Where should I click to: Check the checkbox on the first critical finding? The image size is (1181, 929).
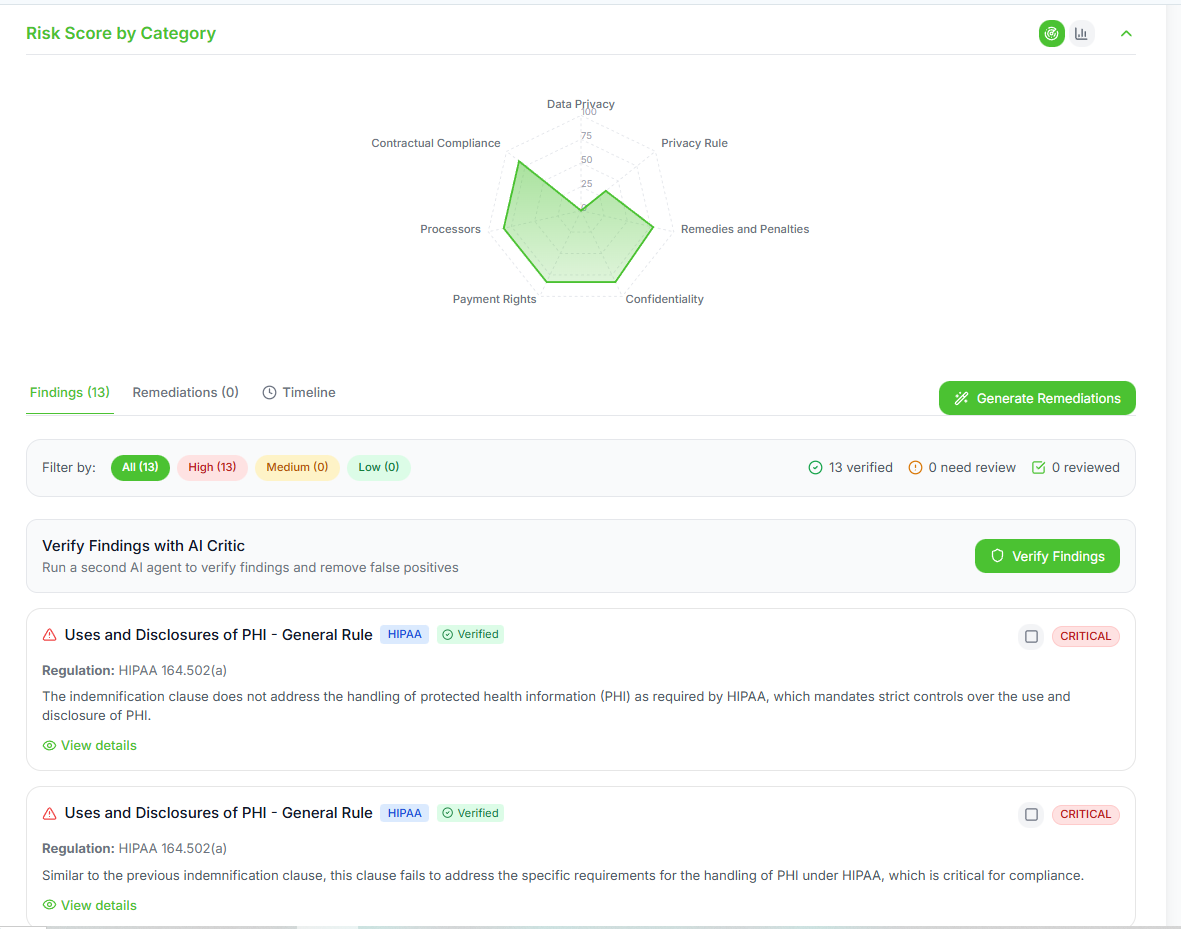1031,636
